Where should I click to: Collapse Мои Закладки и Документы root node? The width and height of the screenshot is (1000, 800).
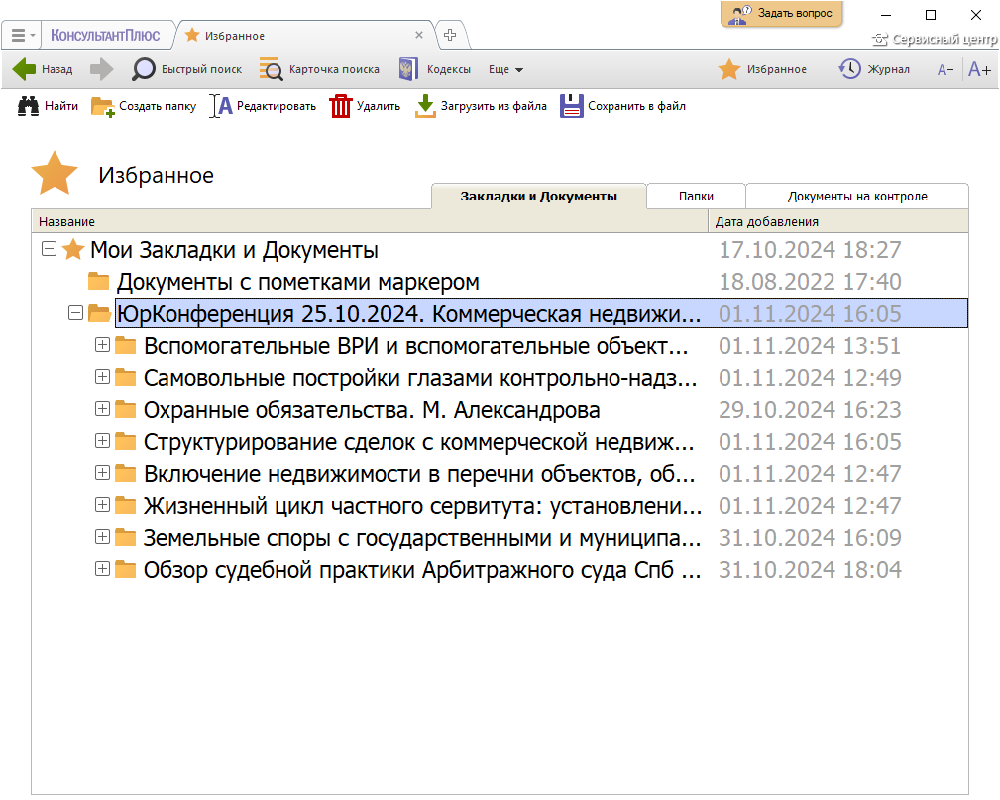click(48, 250)
